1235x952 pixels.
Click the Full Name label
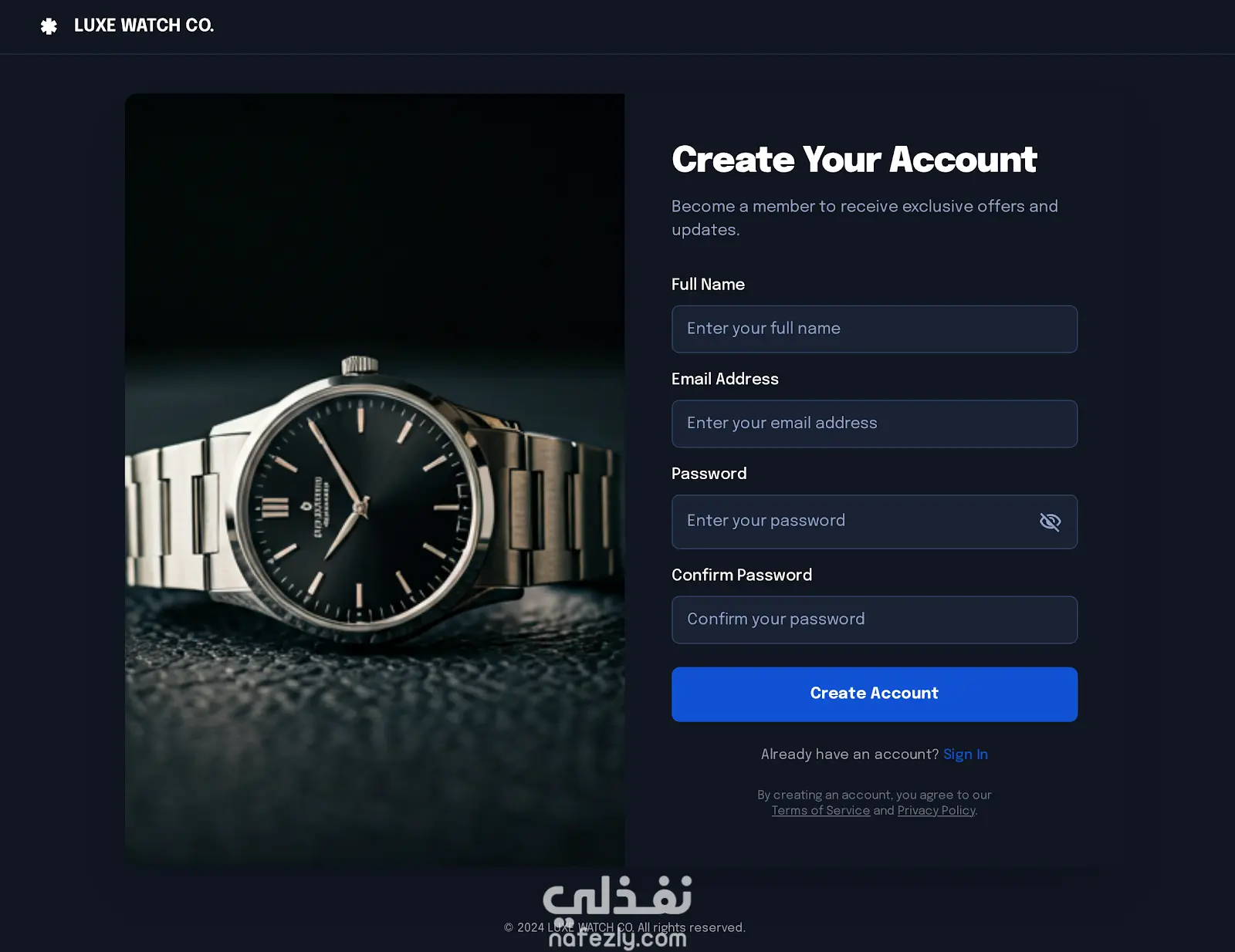(x=708, y=285)
